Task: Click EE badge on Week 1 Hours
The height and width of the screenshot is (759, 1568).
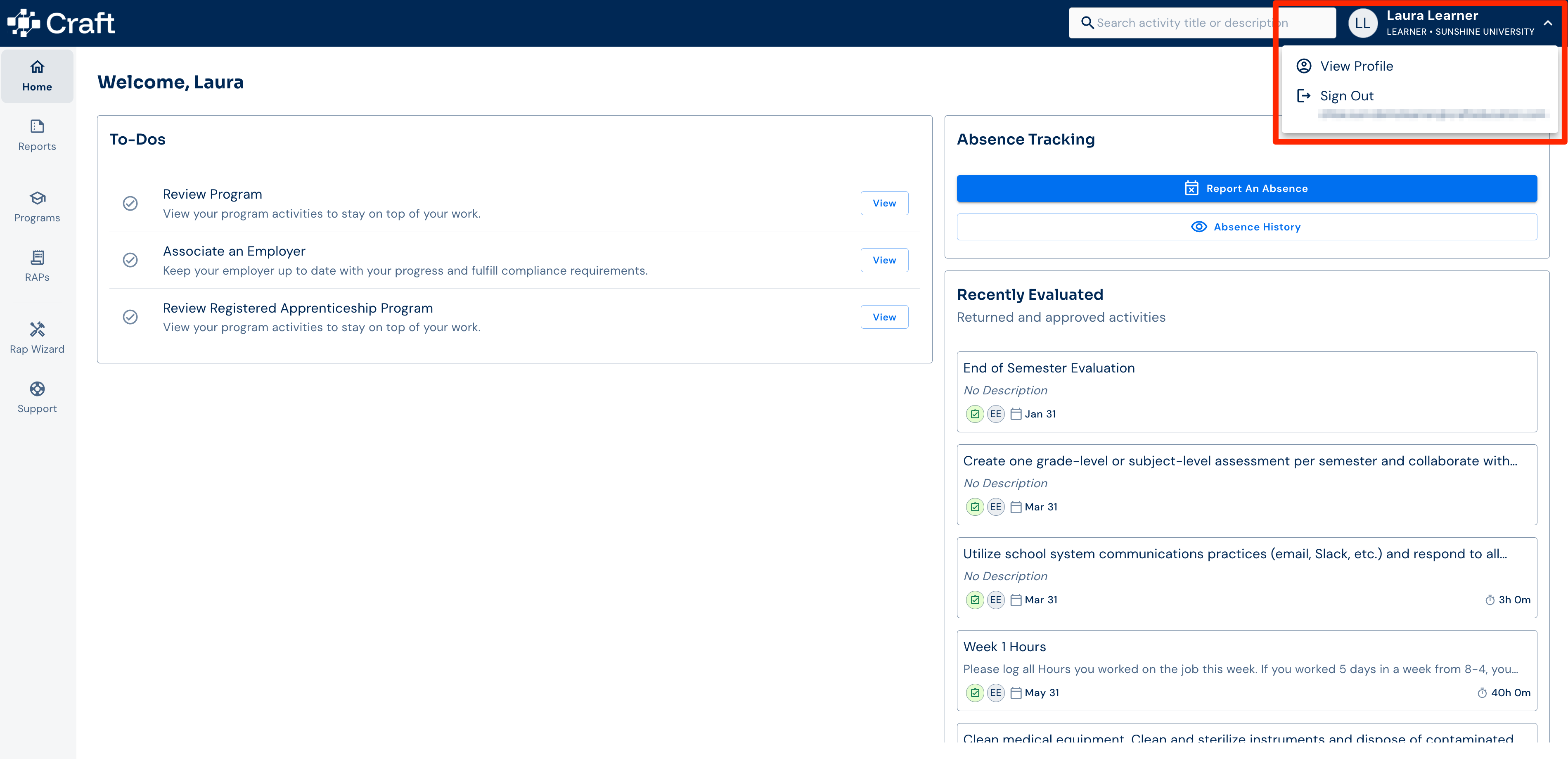Action: [x=996, y=693]
